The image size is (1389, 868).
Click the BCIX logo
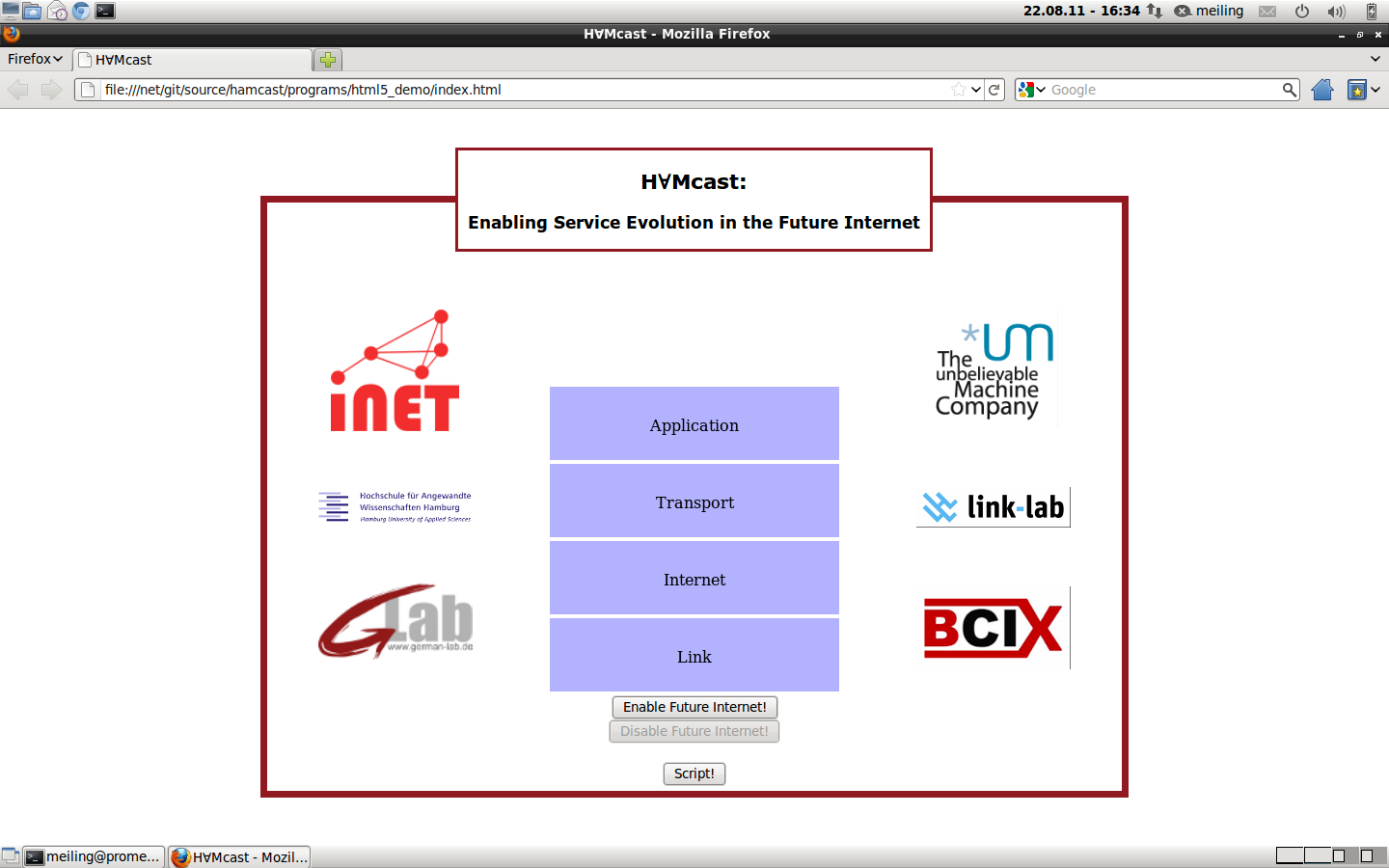994,628
